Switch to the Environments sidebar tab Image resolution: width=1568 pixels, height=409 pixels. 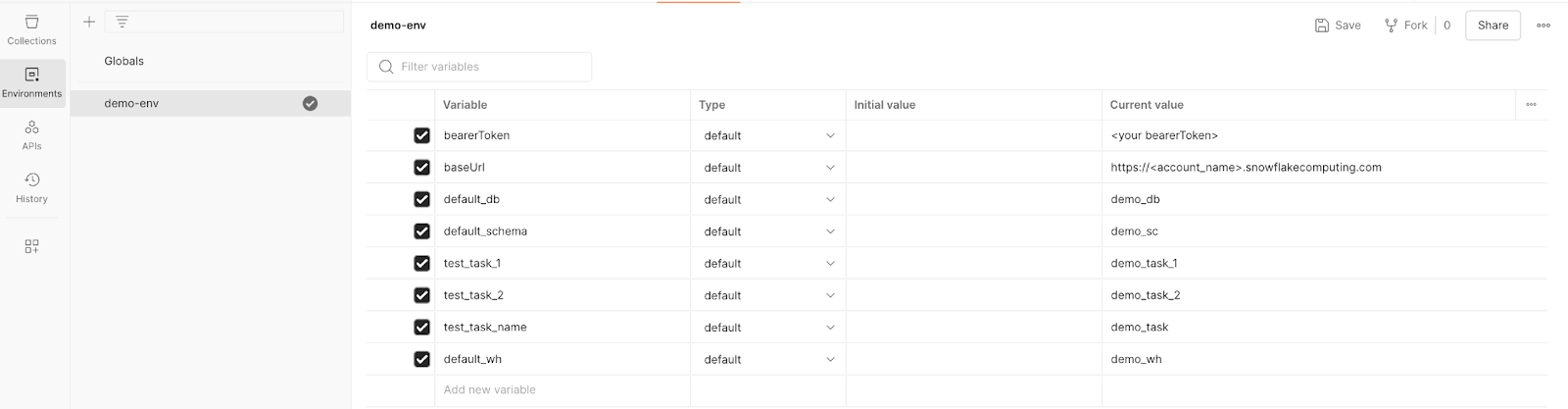click(31, 82)
